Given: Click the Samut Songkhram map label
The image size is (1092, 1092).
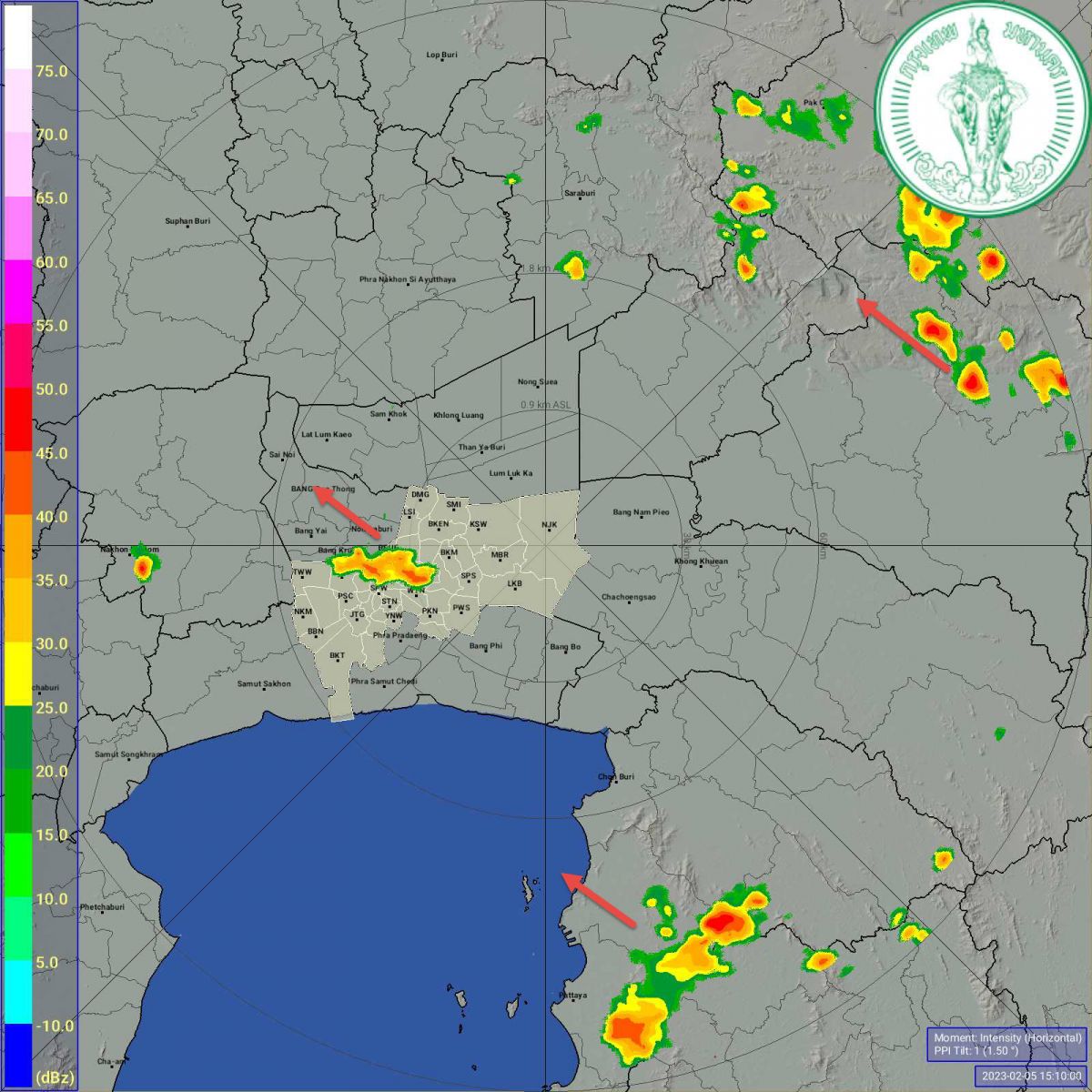Looking at the screenshot, I should point(127,753).
